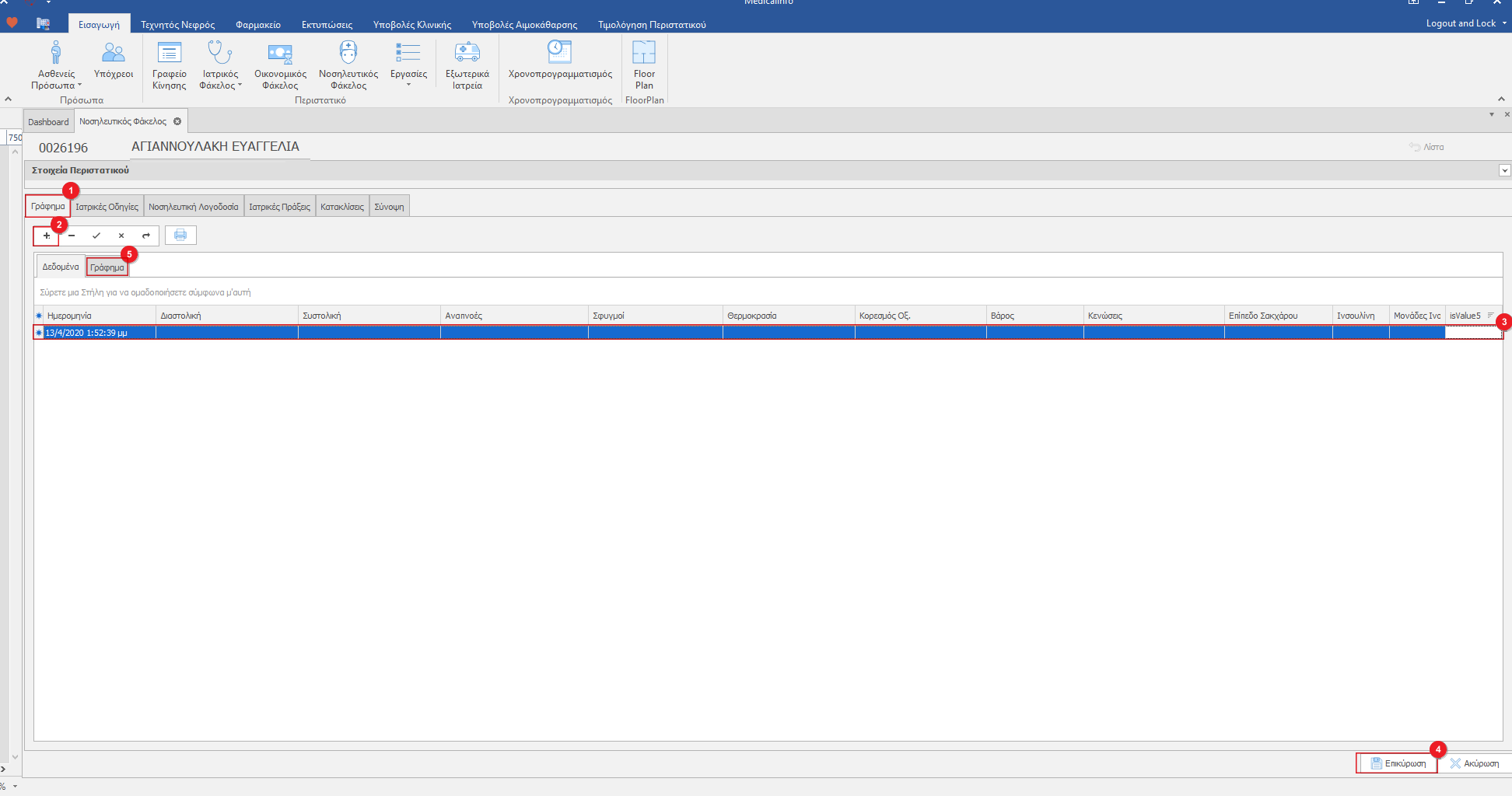Screen dimensions: 1512x796
Task: Confirm edit with checkmark button
Action: pos(96,236)
